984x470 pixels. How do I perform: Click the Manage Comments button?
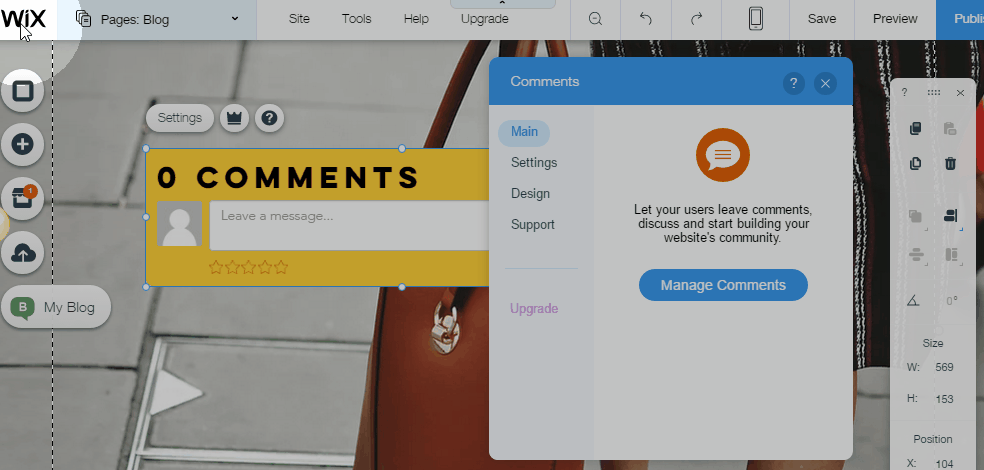723,285
